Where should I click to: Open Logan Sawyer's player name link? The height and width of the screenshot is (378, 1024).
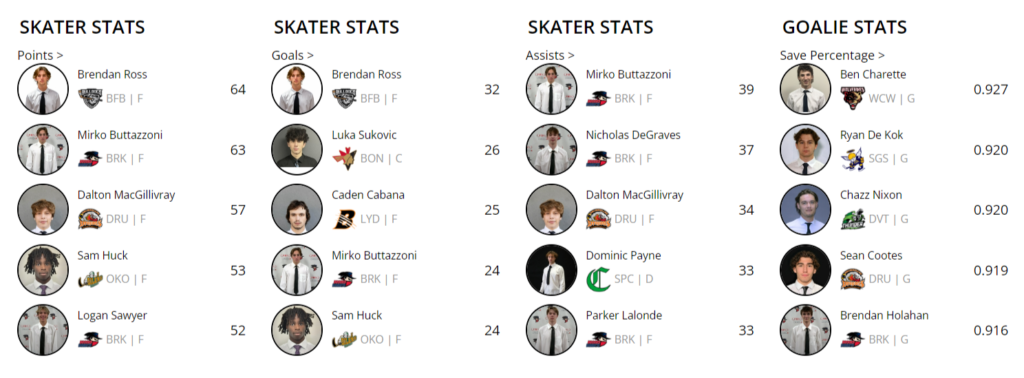click(x=112, y=316)
